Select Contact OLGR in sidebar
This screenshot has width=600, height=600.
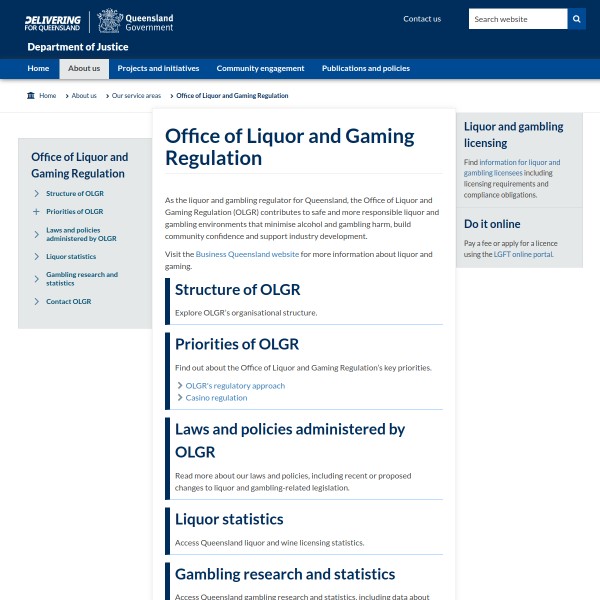pyautogui.click(x=68, y=301)
